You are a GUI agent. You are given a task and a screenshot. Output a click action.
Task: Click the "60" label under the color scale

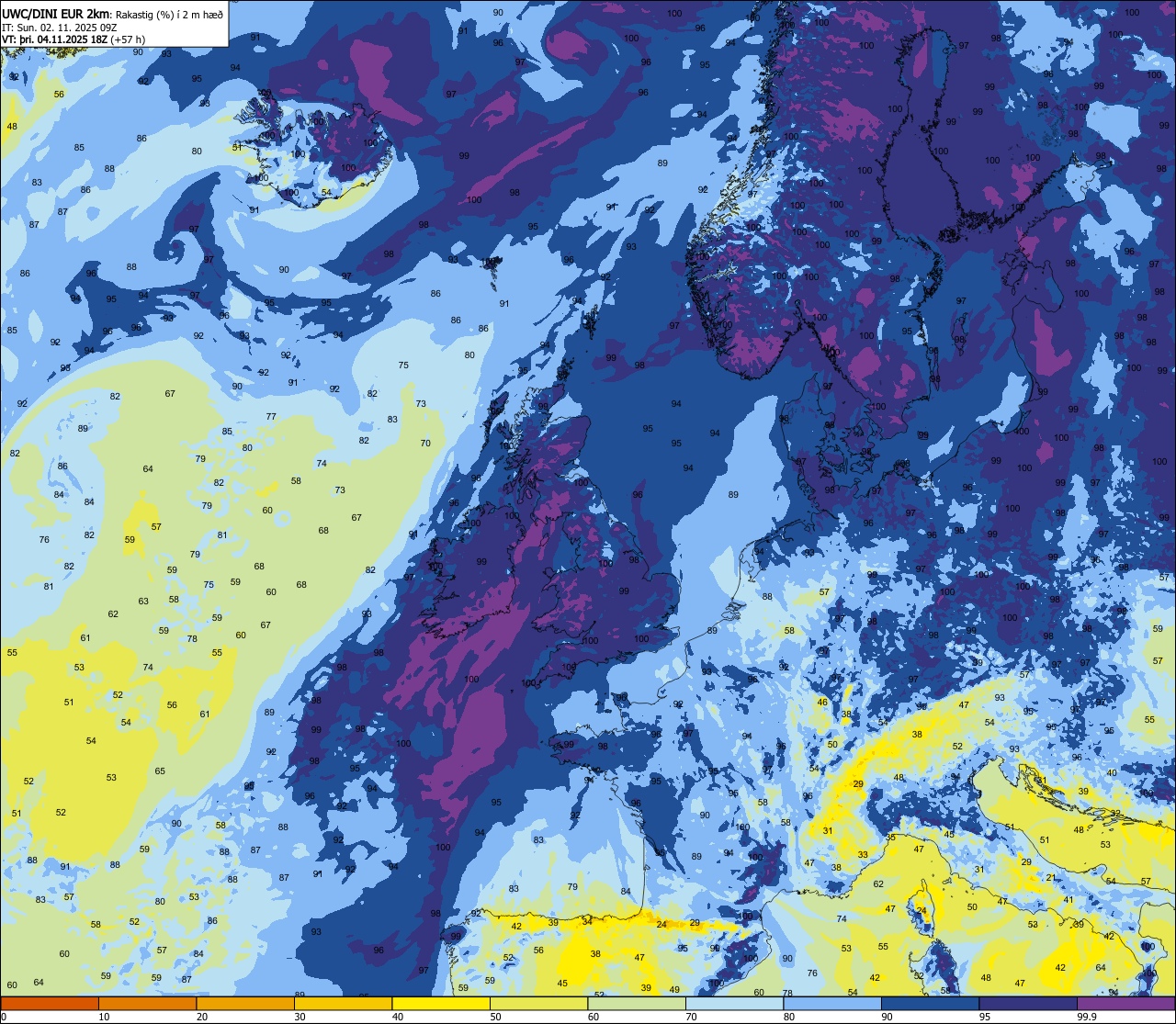coord(594,1017)
